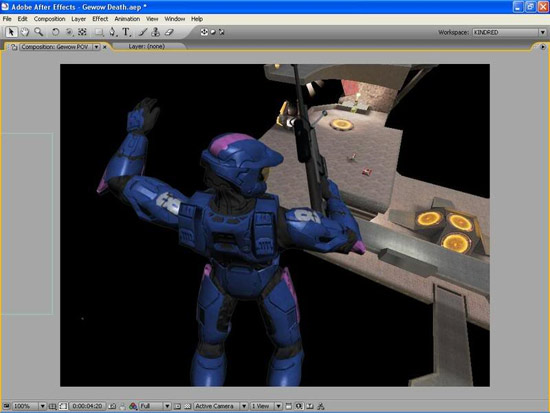Screen dimensions: 550x413
Task: Toggle the Region of Interest button
Action: tap(177, 406)
